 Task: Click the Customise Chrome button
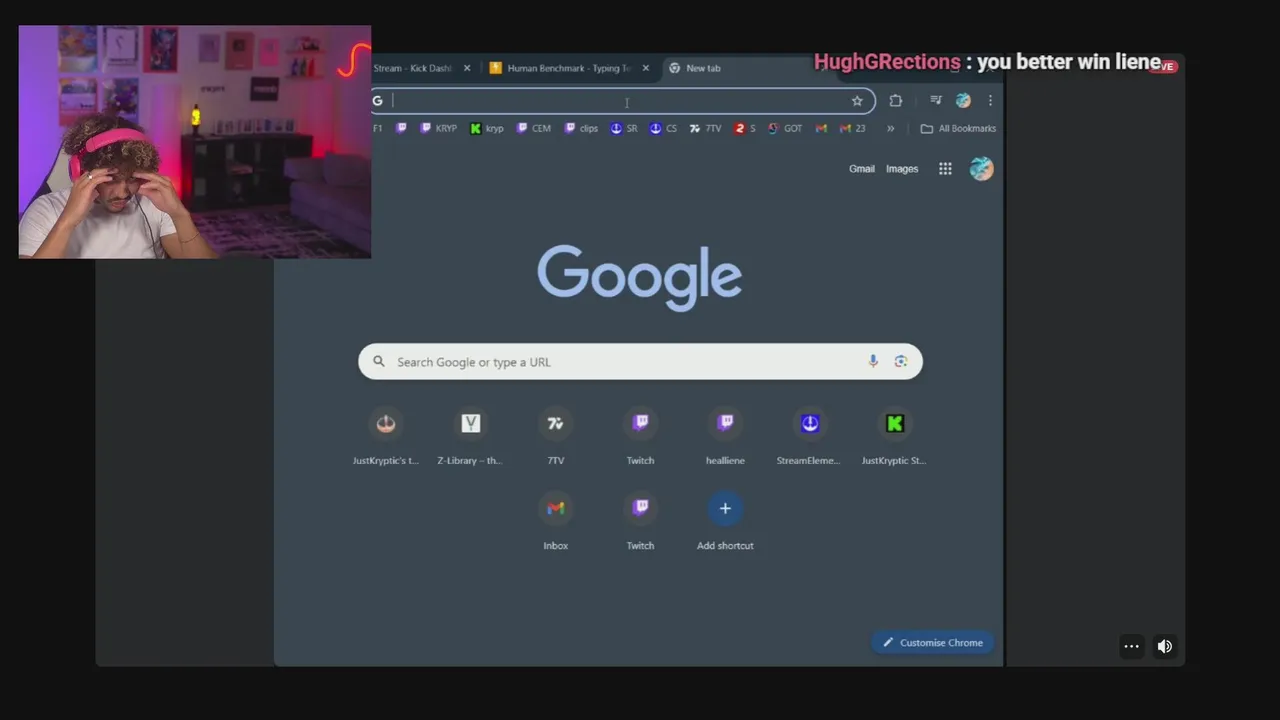click(932, 643)
